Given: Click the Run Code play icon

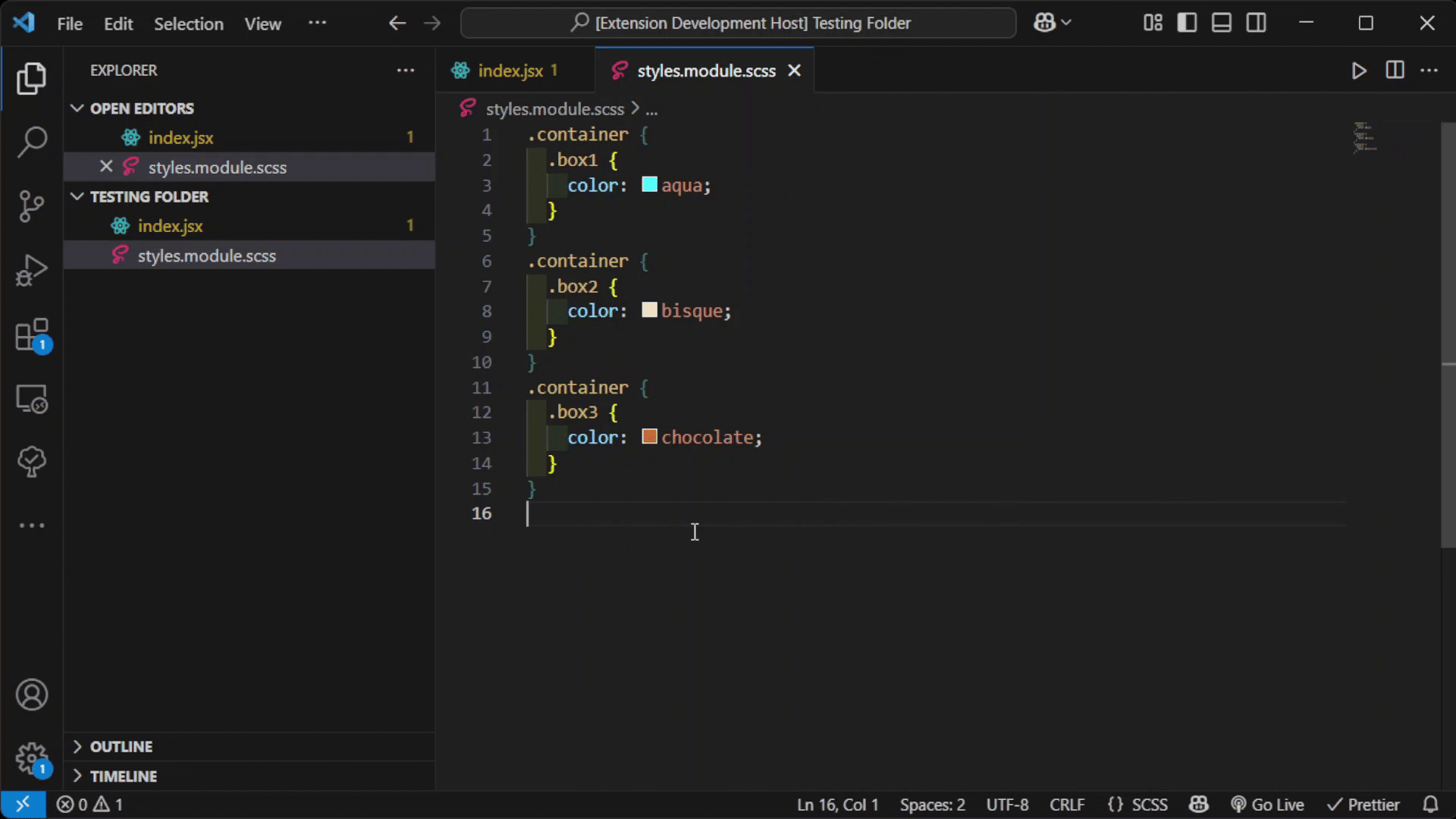Looking at the screenshot, I should tap(1359, 71).
